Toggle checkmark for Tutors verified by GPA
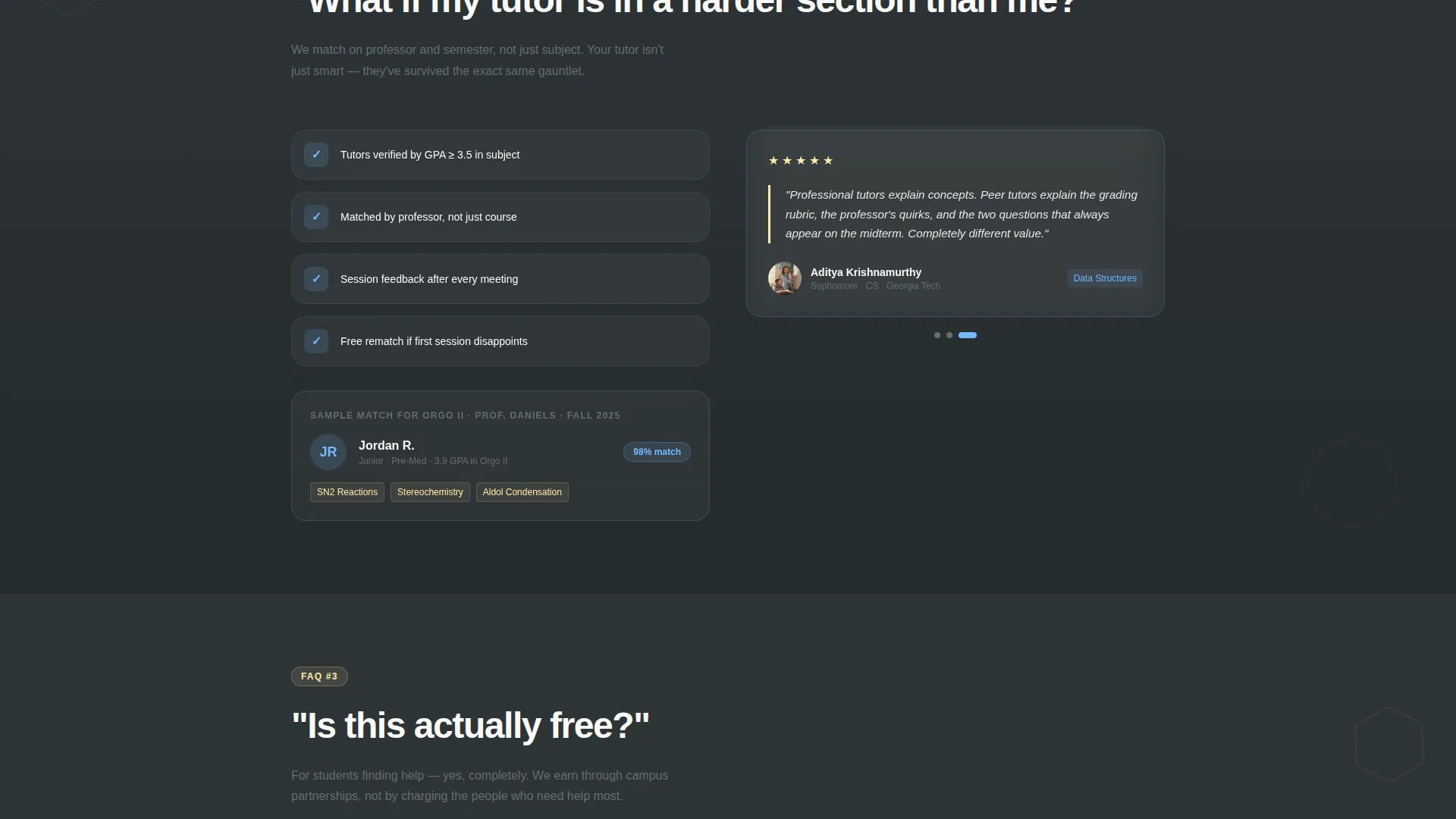This screenshot has width=1456, height=819. tap(316, 155)
